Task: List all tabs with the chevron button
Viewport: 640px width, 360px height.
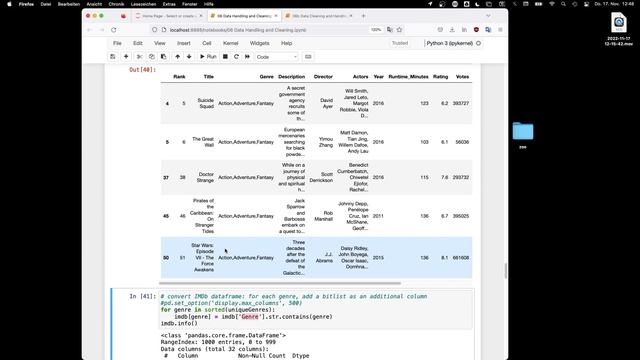Action: [x=488, y=16]
